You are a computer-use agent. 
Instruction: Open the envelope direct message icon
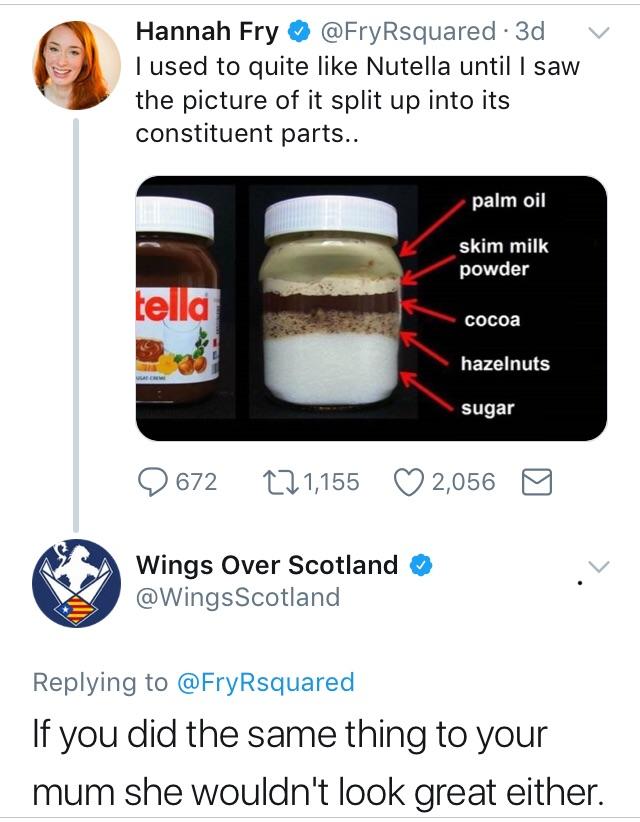538,482
